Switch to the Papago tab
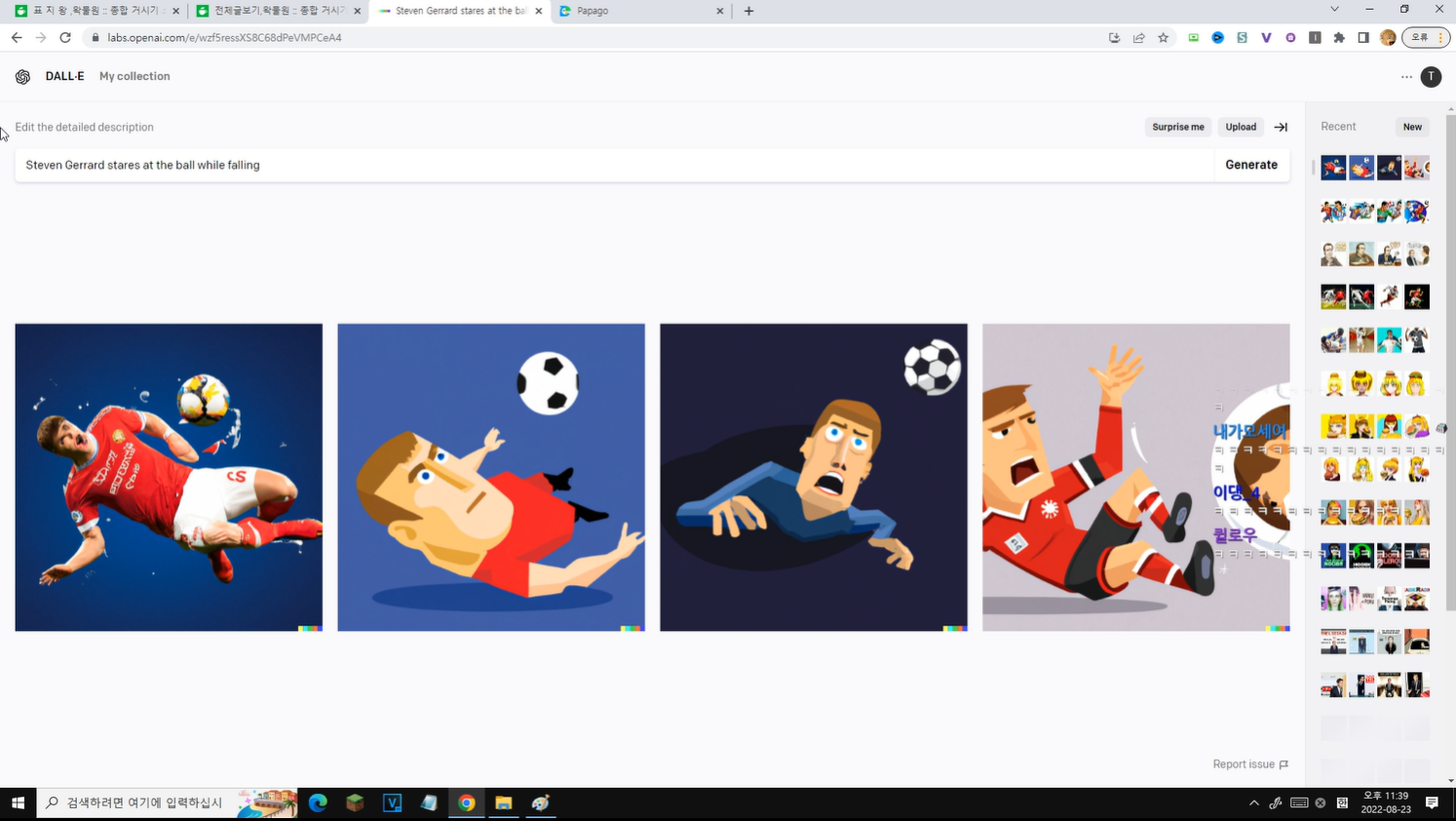The height and width of the screenshot is (821, 1456). 640,11
